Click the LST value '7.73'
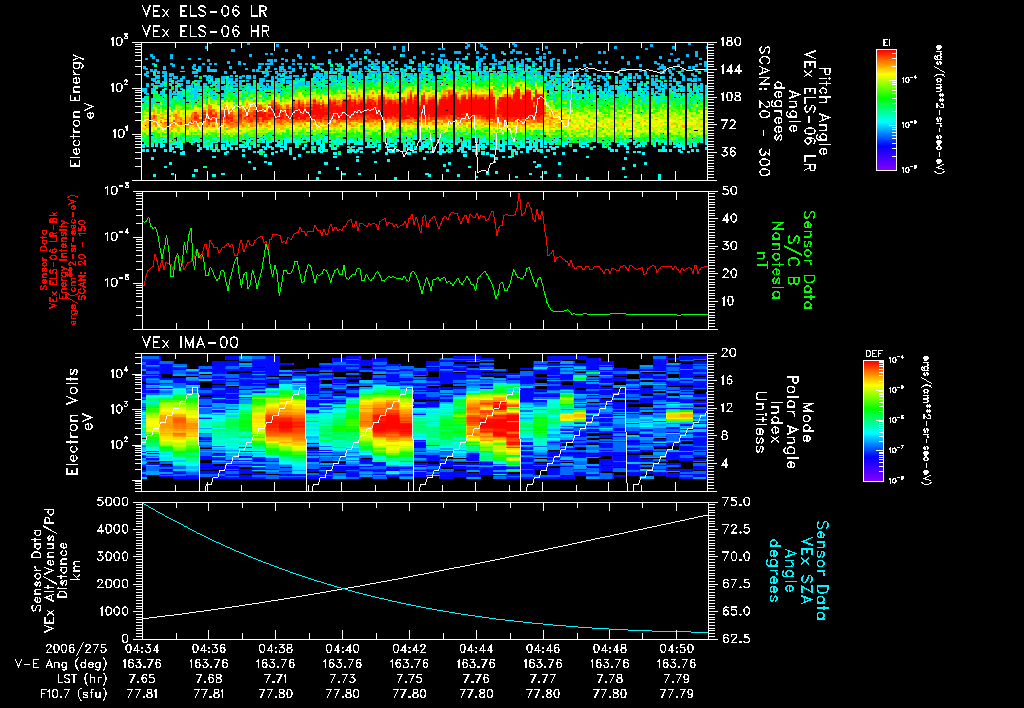The width and height of the screenshot is (1024, 708). pyautogui.click(x=342, y=679)
